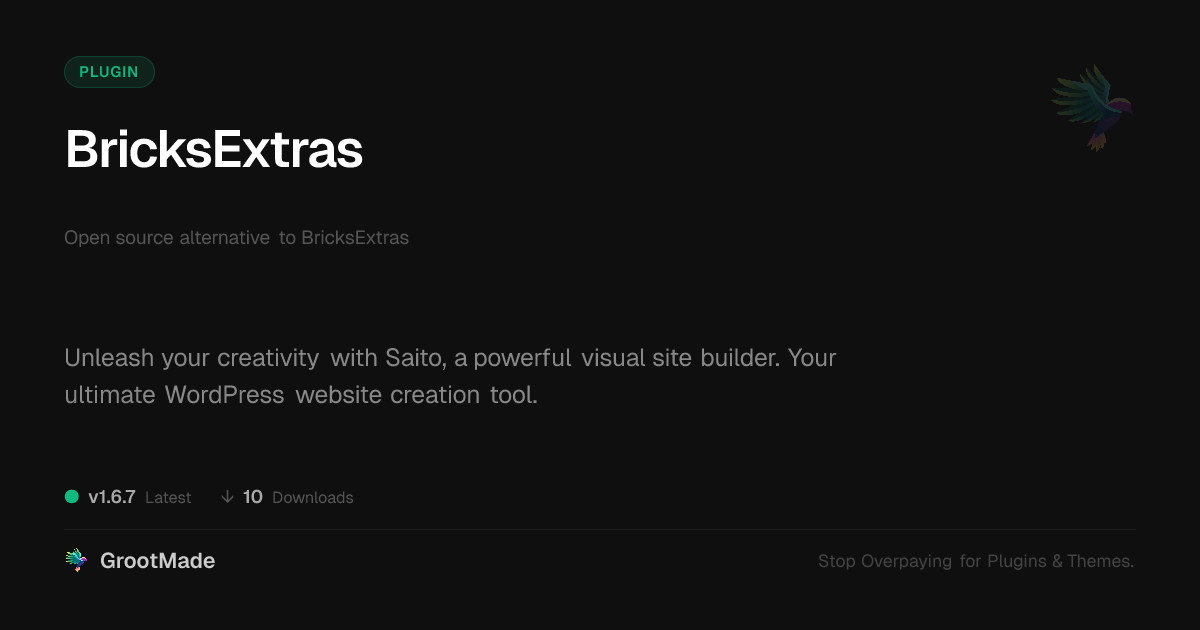
Task: Click the word 'WordPress' in the description
Action: tap(225, 395)
